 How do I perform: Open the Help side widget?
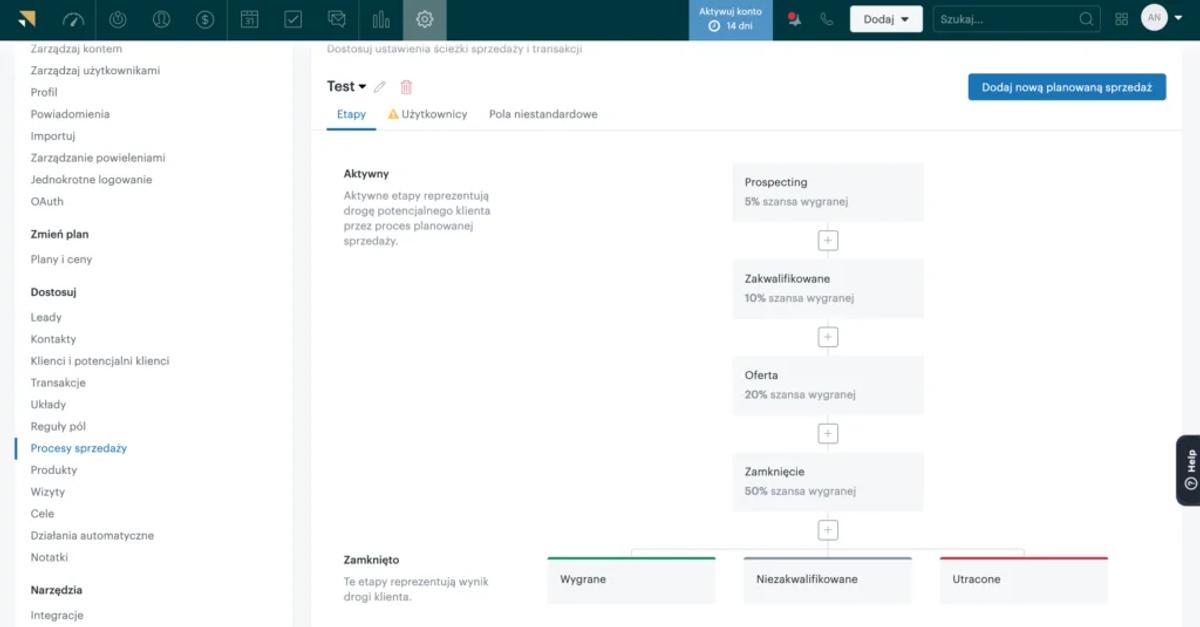pyautogui.click(x=1188, y=469)
